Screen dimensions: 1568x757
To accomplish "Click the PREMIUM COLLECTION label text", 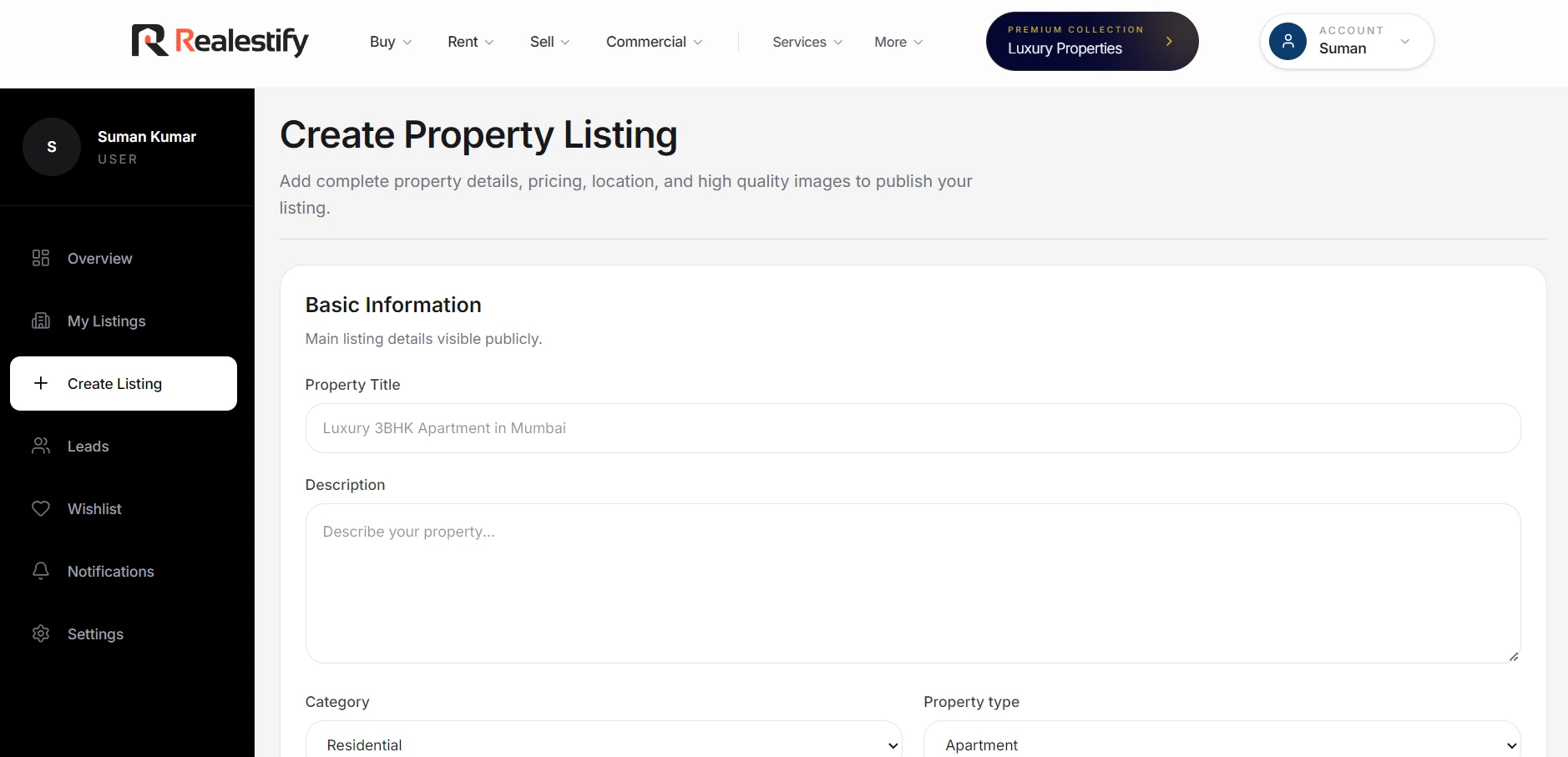I will (1075, 29).
